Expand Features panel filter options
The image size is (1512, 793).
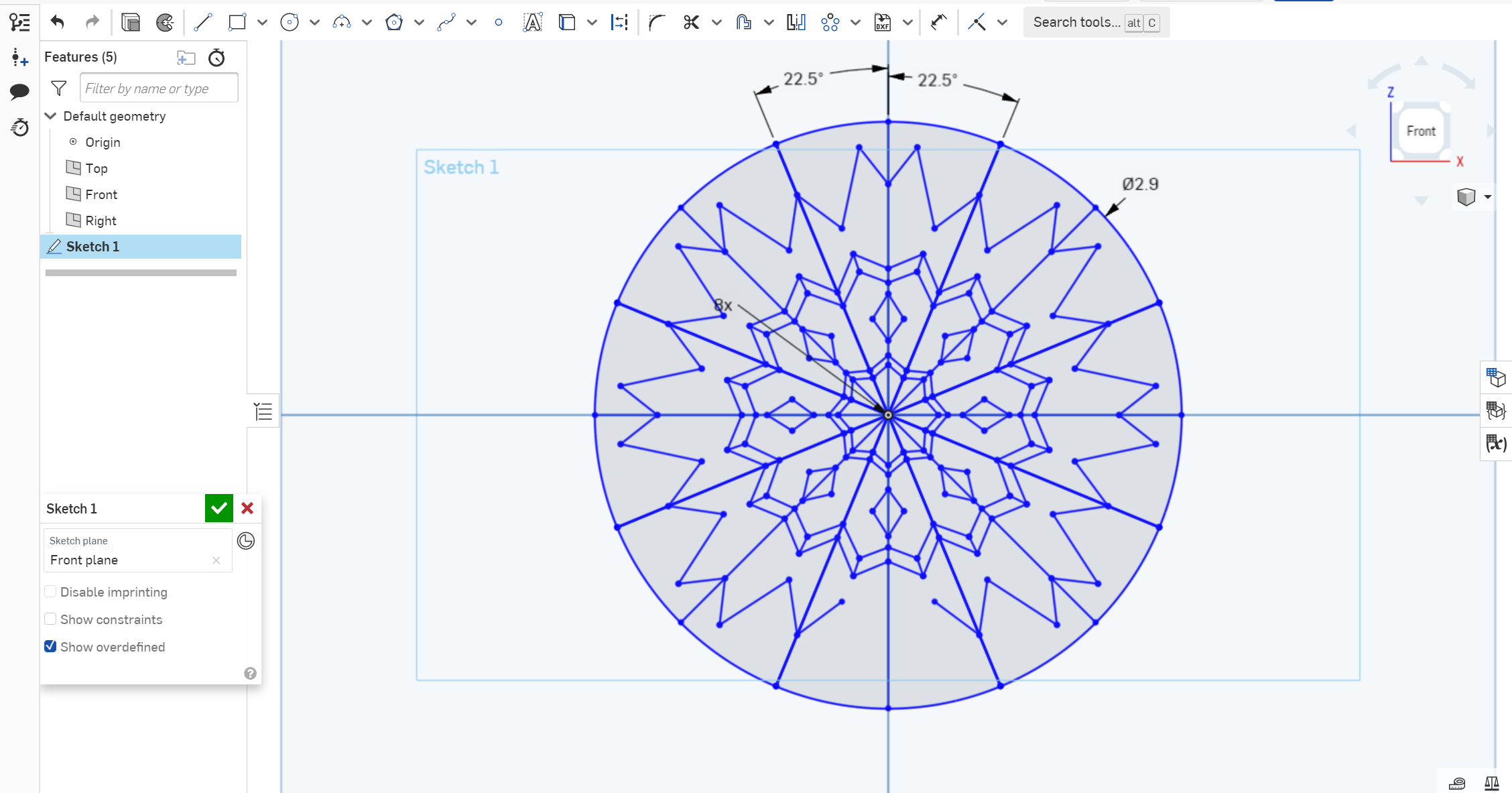[x=58, y=88]
